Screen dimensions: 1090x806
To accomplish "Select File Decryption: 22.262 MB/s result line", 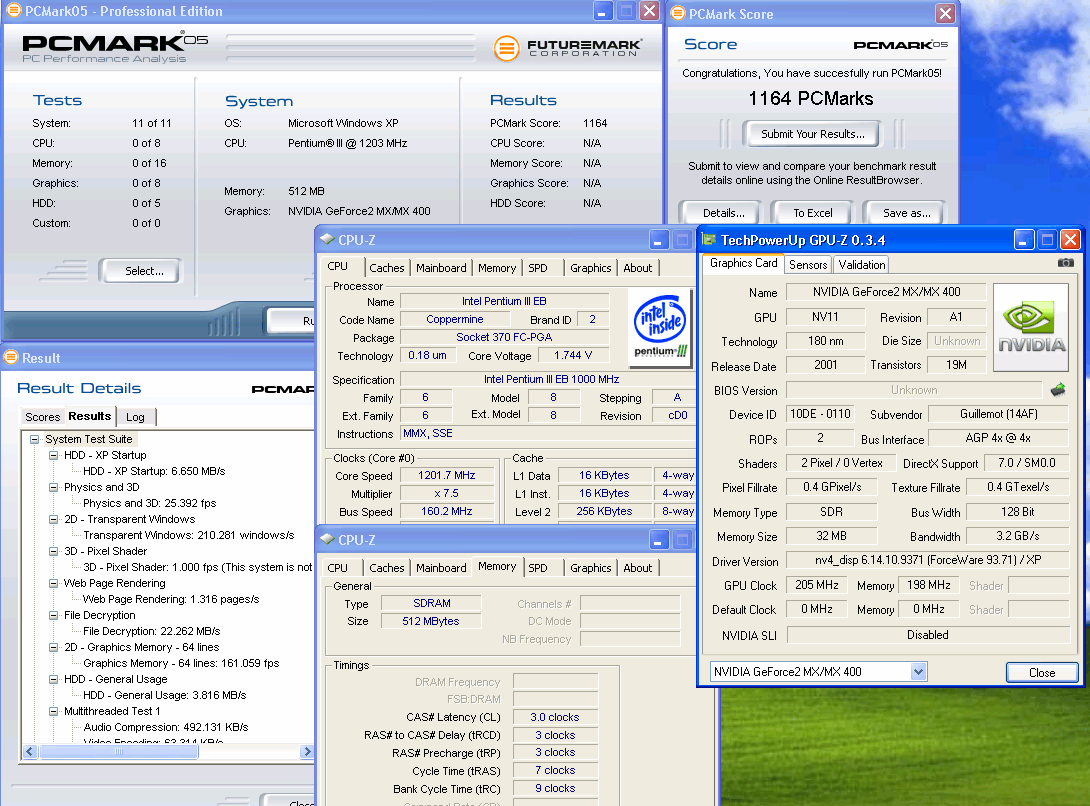I will point(151,631).
